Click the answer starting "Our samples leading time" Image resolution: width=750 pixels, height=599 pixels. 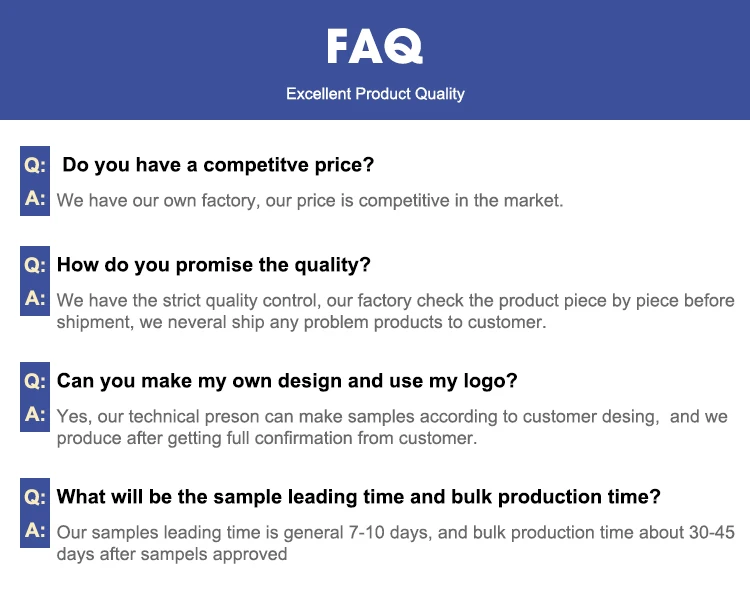point(395,543)
